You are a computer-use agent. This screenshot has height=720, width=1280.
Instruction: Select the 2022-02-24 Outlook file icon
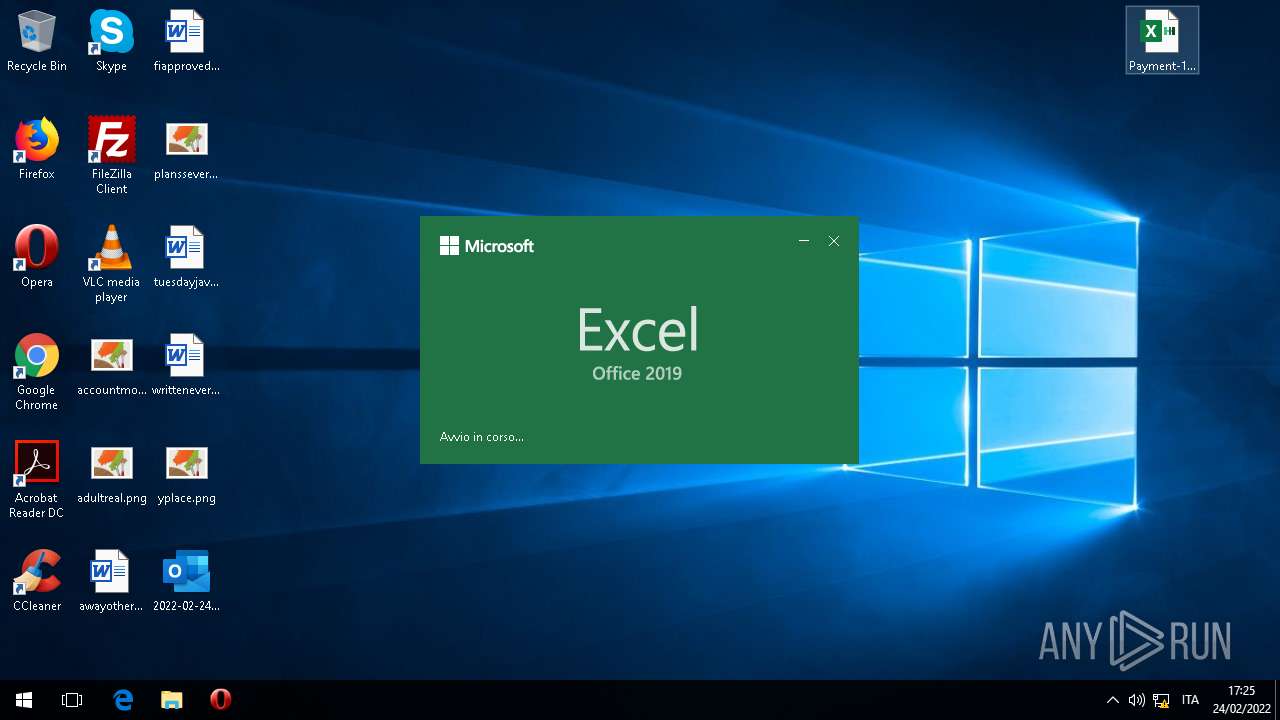(186, 581)
